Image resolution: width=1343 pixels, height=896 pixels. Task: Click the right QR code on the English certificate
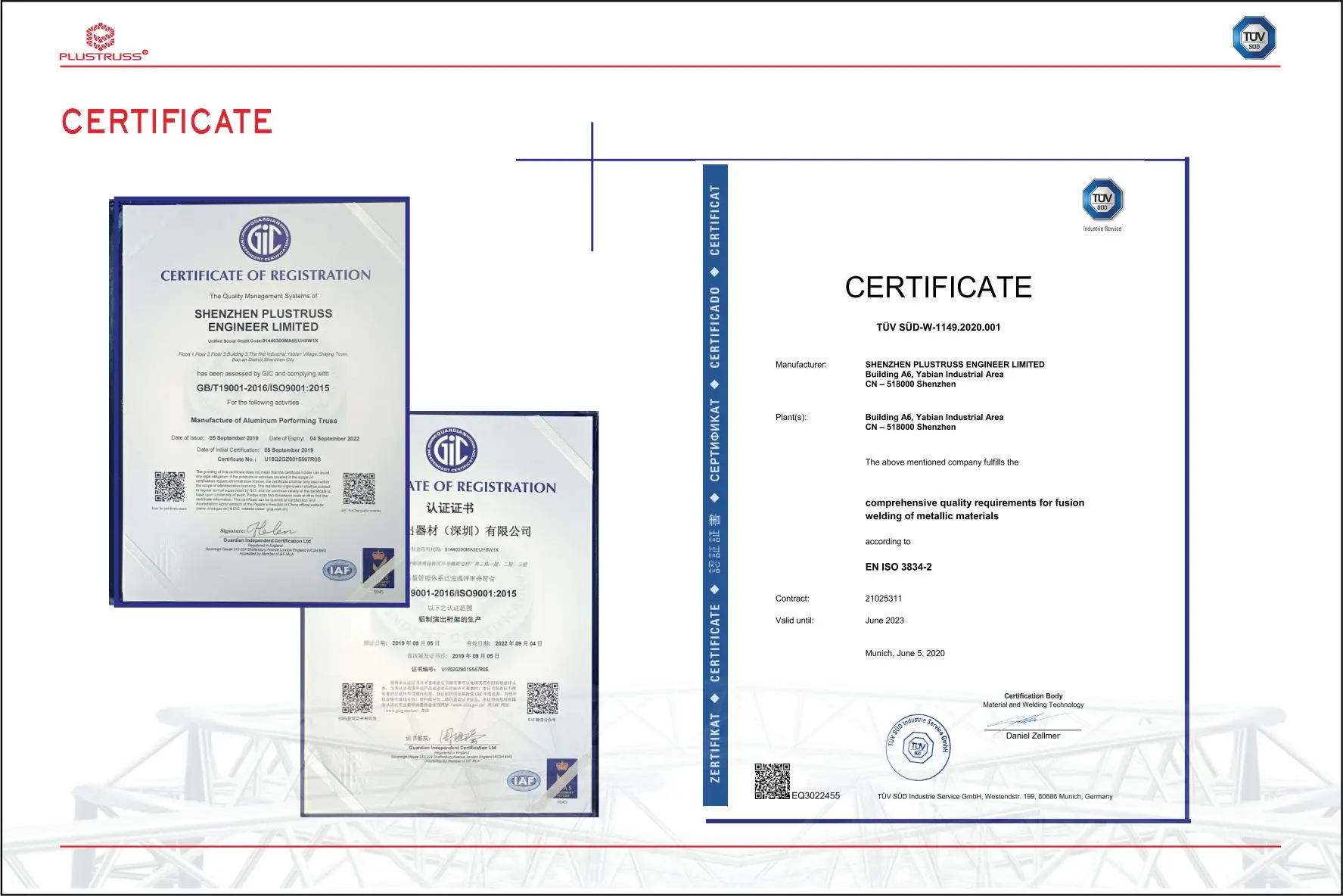click(x=359, y=488)
